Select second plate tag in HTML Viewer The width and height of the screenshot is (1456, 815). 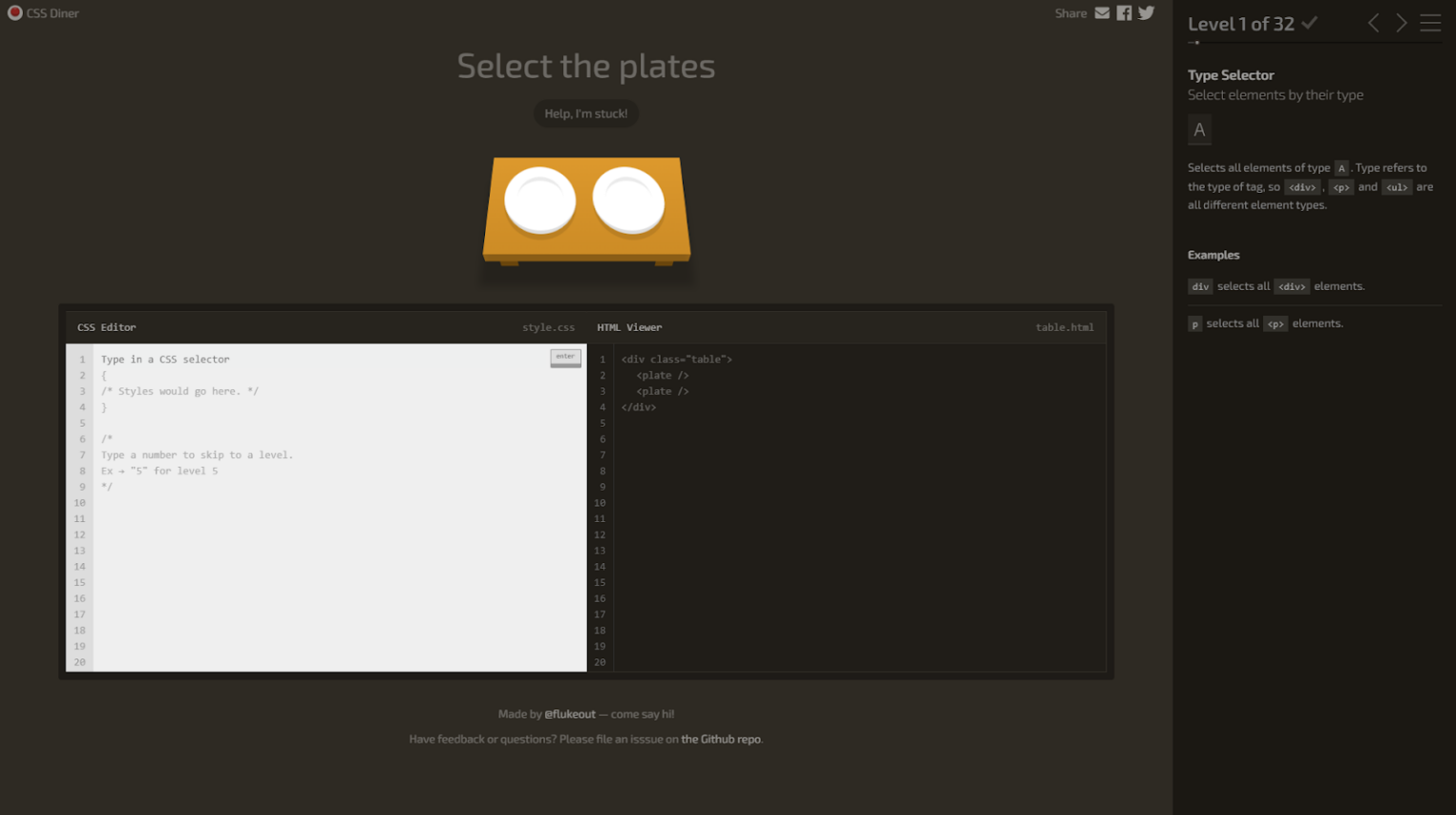click(663, 391)
